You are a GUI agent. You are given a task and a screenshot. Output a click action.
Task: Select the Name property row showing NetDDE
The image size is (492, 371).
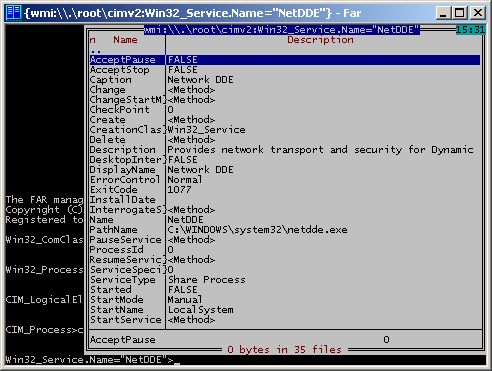(x=285, y=220)
